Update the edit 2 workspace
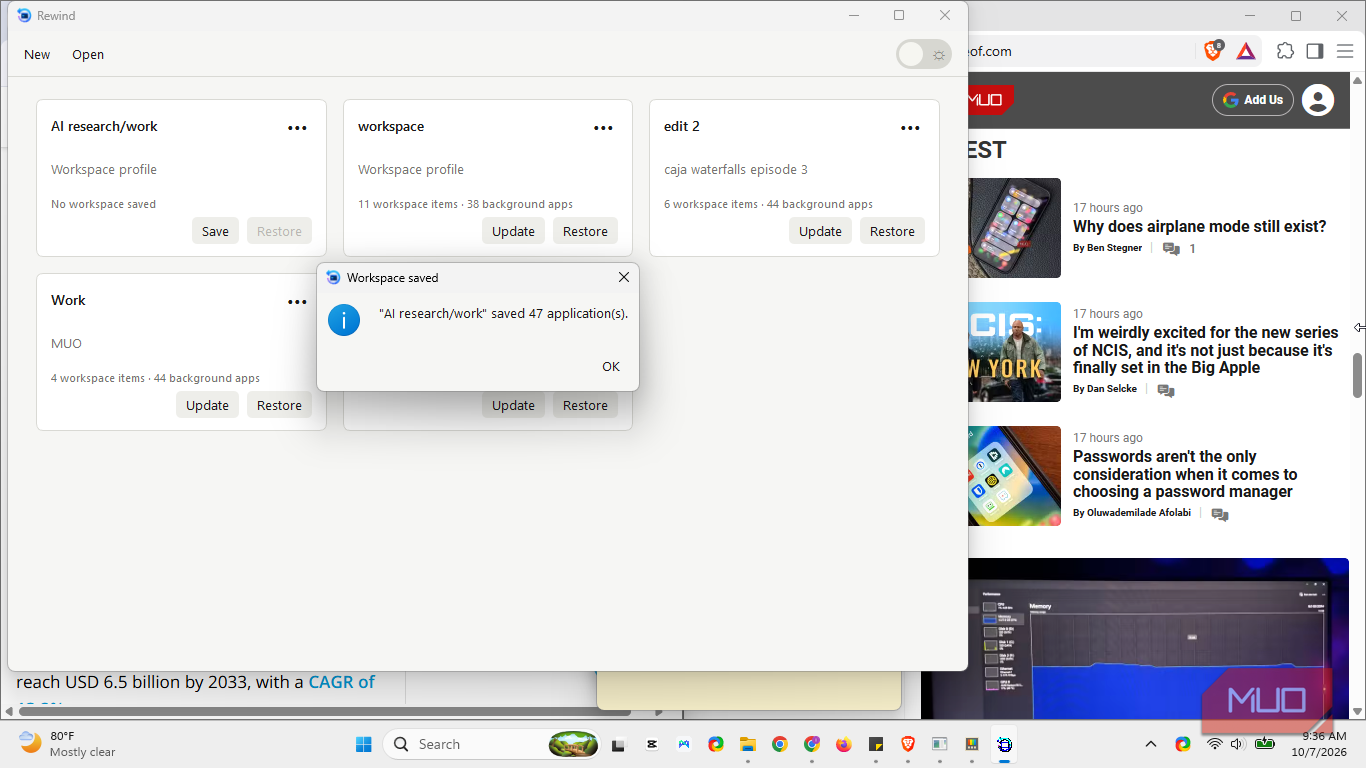Screen dimensions: 1366x768 (x=820, y=231)
